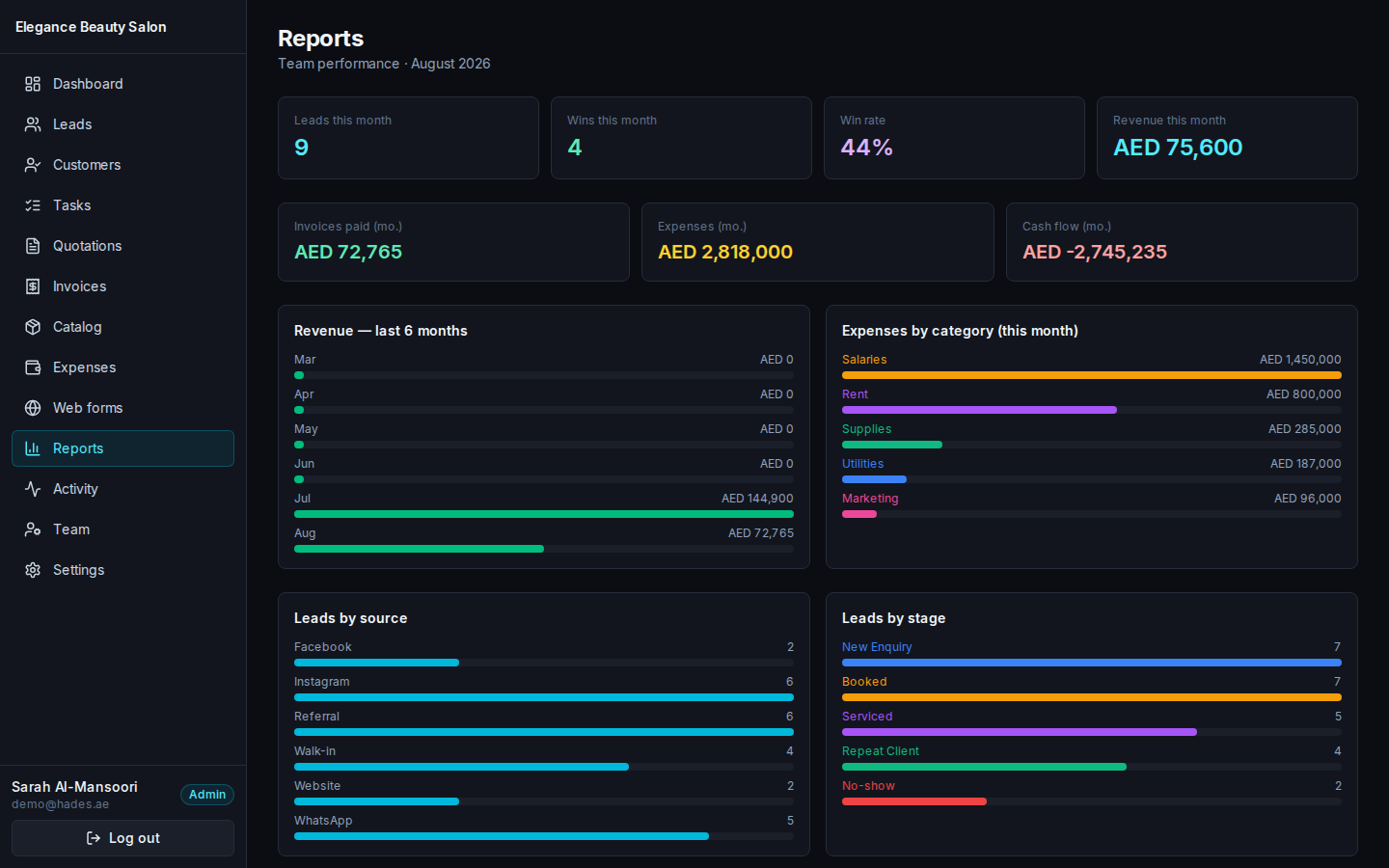The width and height of the screenshot is (1389, 868).
Task: Open the Quotations document icon
Action: (x=33, y=246)
